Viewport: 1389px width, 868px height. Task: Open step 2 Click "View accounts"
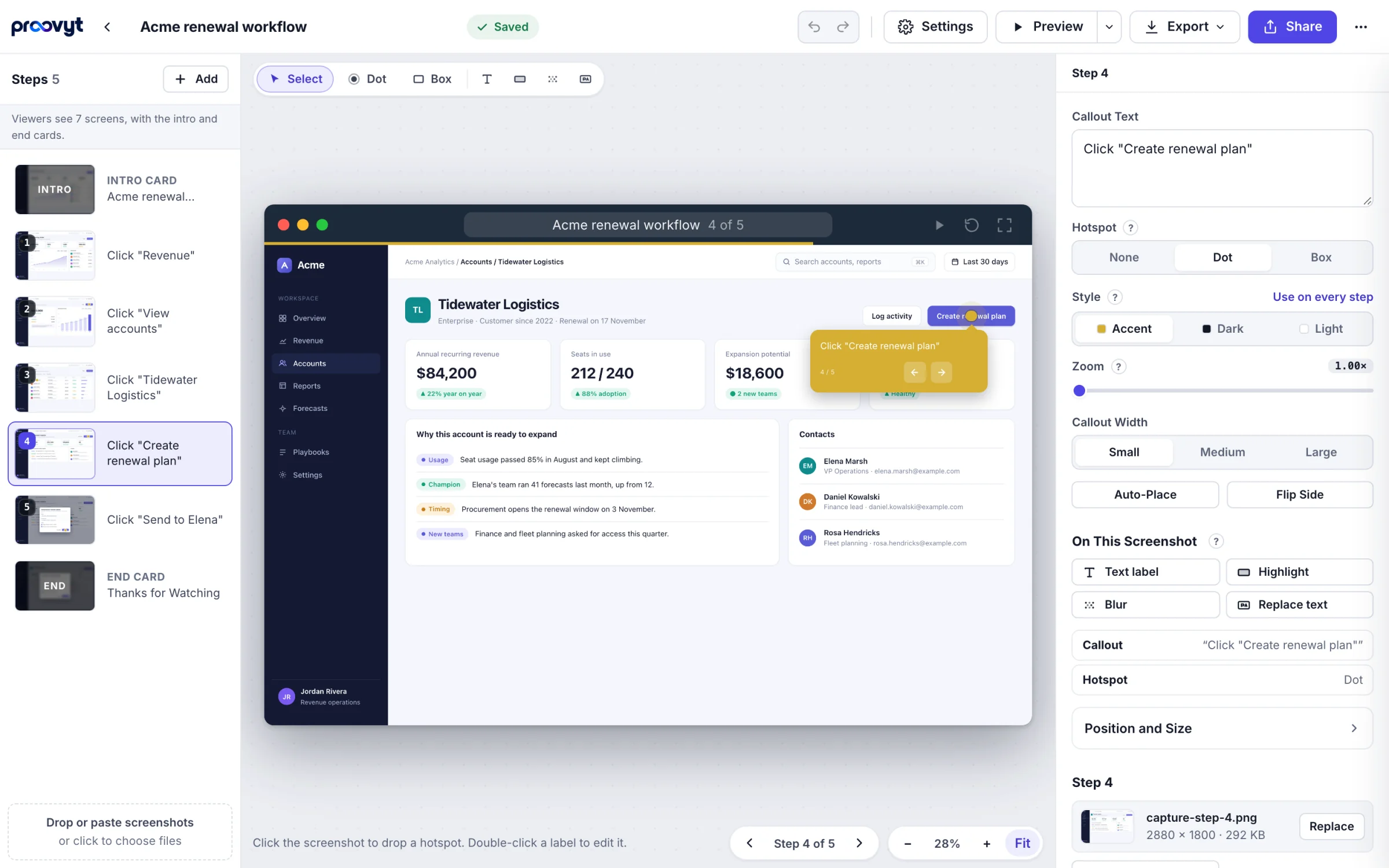coord(120,321)
